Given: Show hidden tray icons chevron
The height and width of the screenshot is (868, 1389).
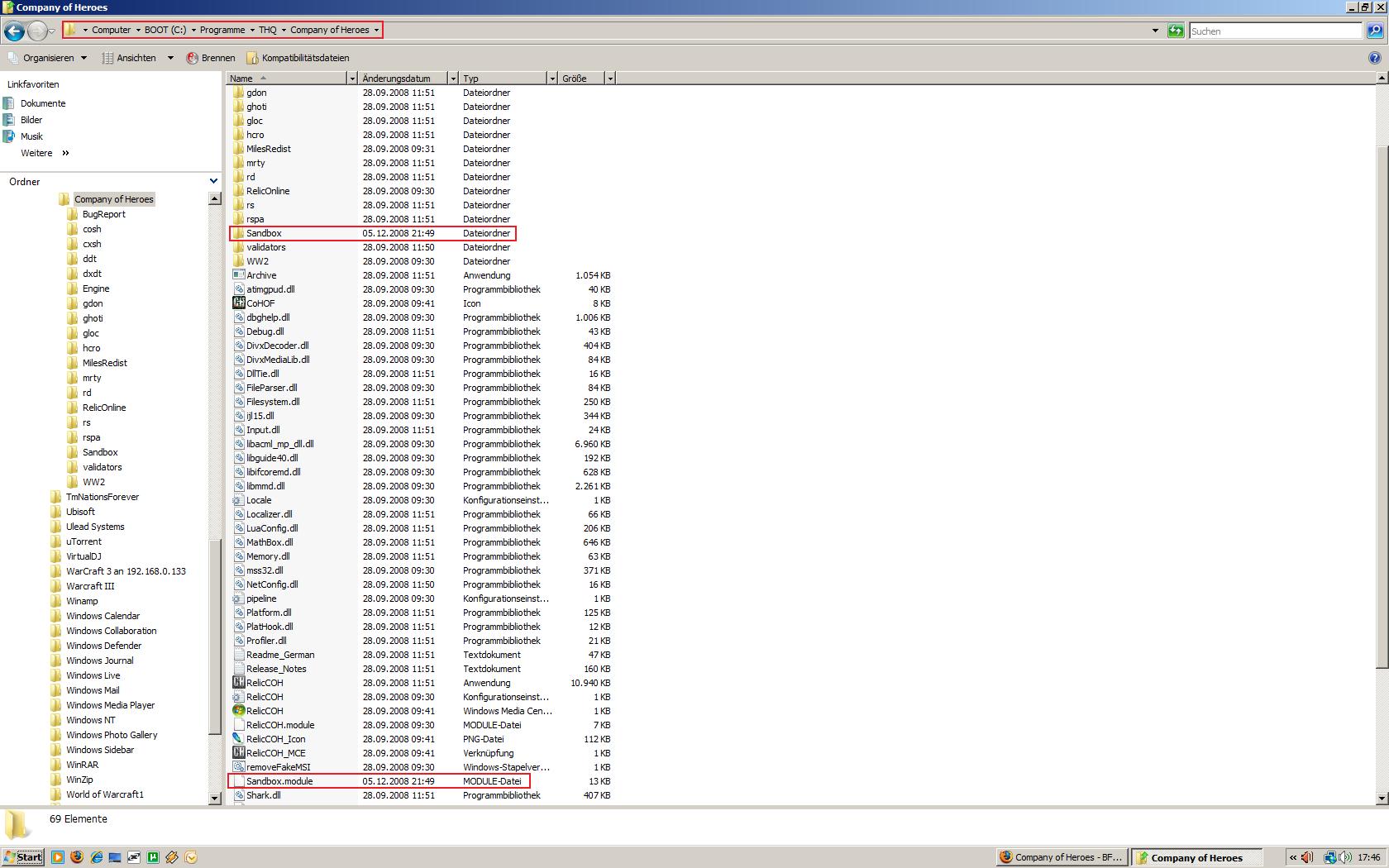Looking at the screenshot, I should (1293, 857).
